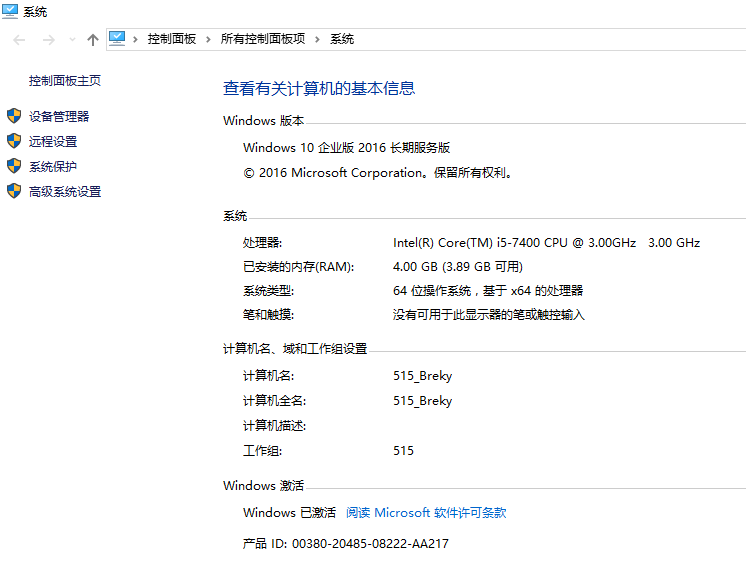Click the 计算机描述 label
The image size is (746, 569).
(275, 426)
